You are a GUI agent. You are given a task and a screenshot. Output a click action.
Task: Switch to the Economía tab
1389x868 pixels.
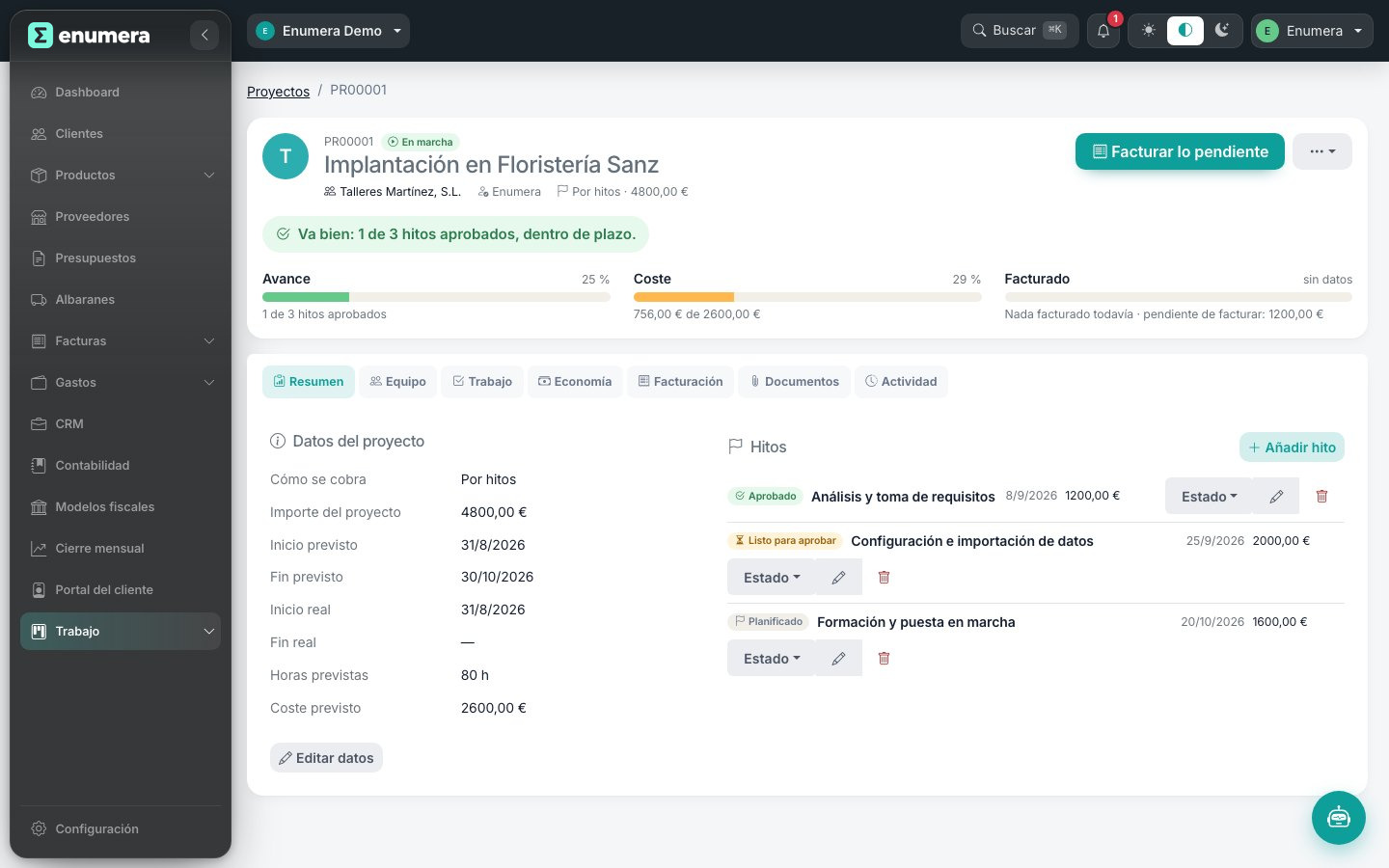click(575, 382)
